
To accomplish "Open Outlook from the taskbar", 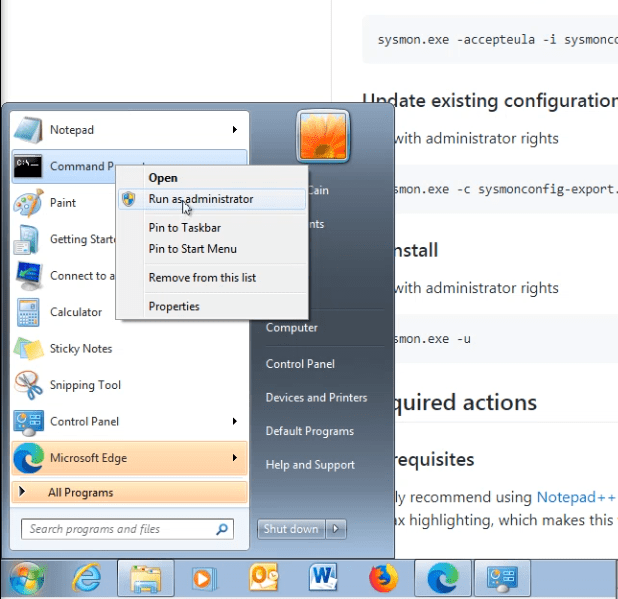I will [x=264, y=578].
